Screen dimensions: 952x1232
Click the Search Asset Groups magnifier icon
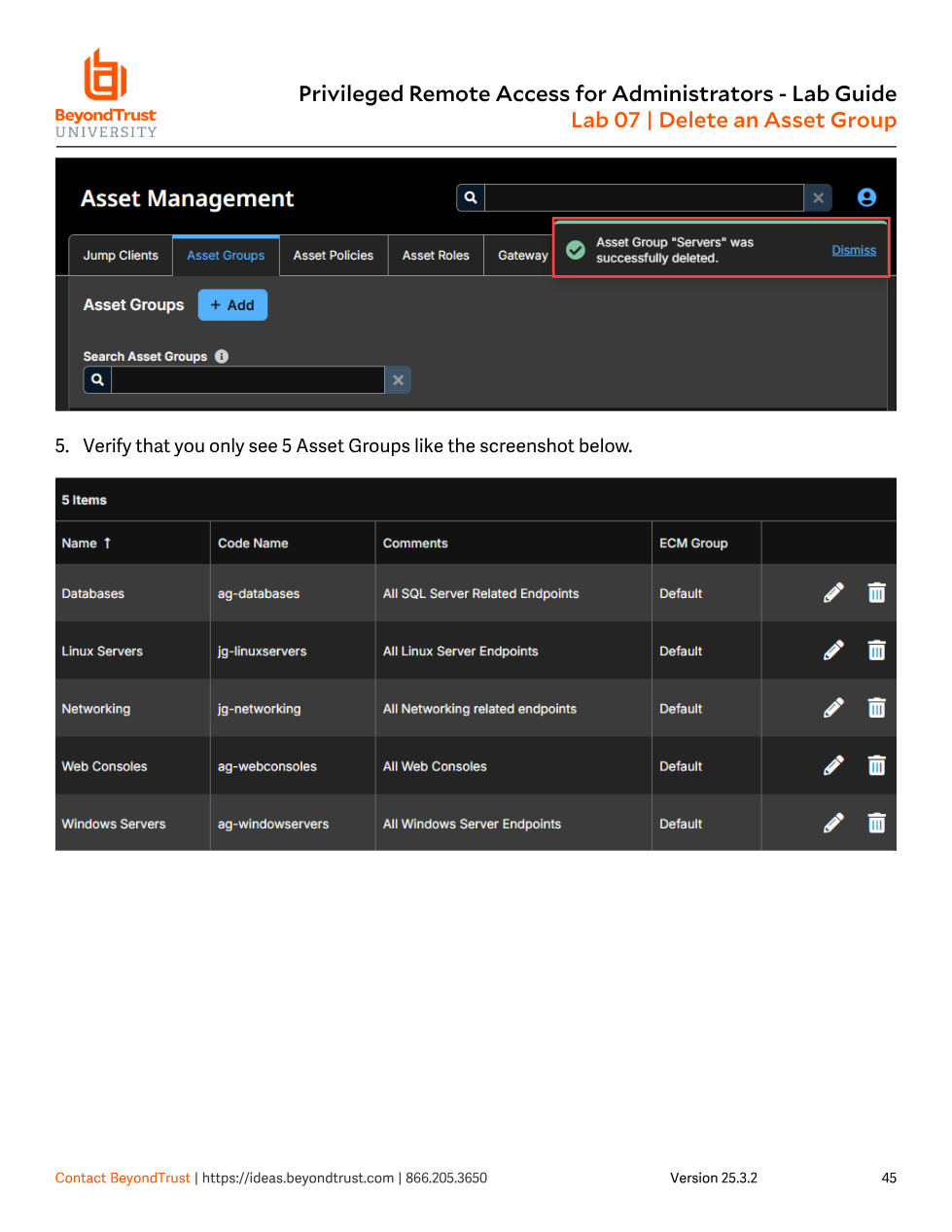[97, 379]
